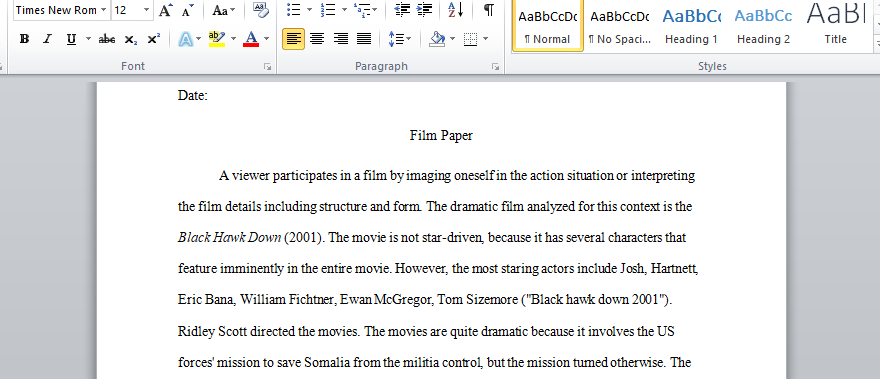Open the font name combo box

point(61,10)
